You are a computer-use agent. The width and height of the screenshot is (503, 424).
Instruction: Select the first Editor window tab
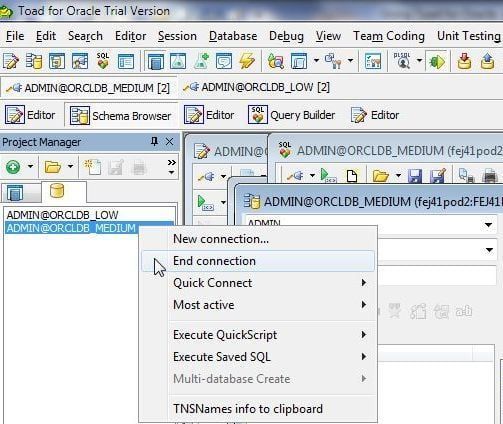pos(30,115)
